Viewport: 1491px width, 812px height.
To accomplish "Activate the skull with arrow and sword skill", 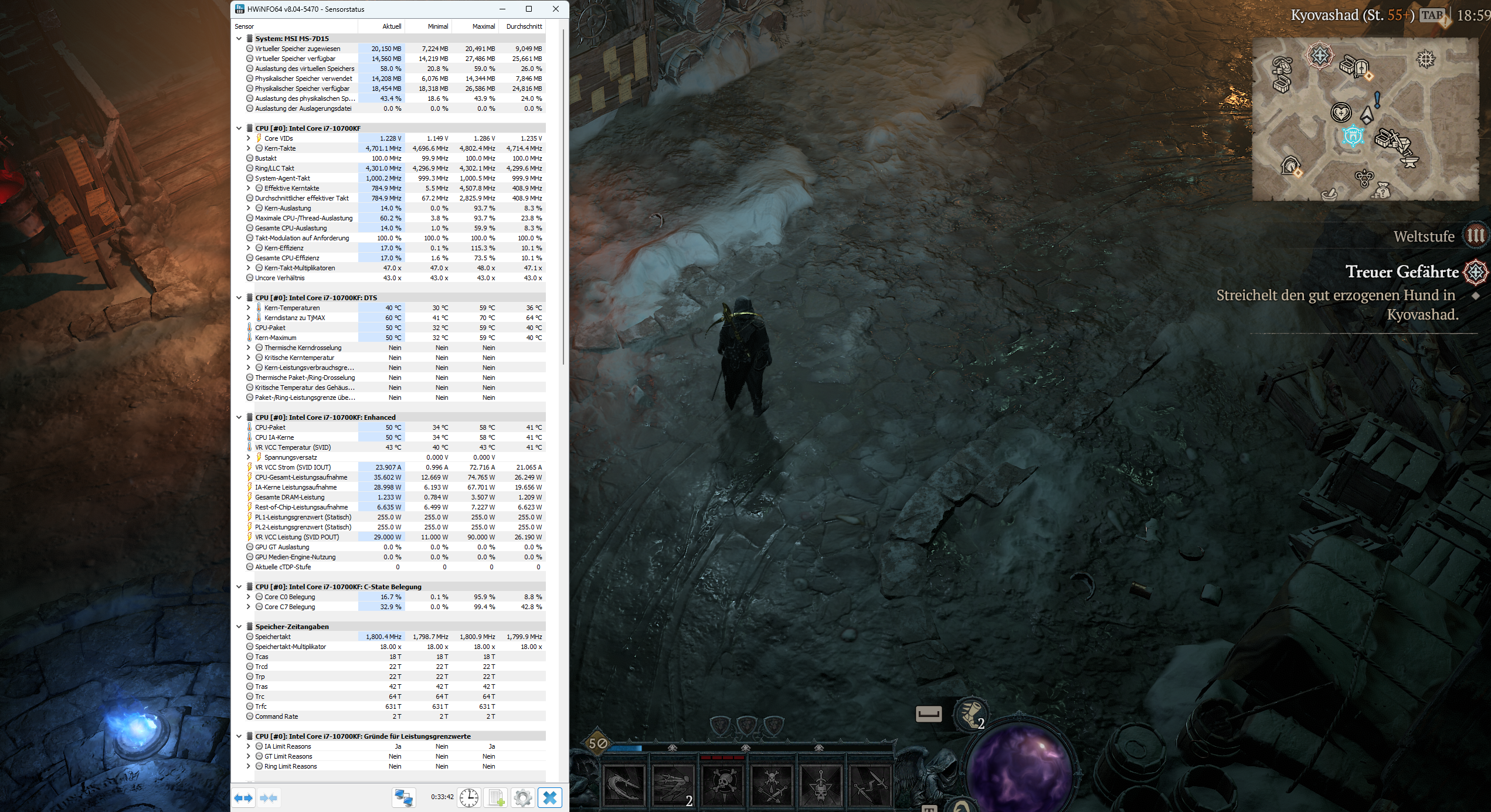I will (772, 787).
